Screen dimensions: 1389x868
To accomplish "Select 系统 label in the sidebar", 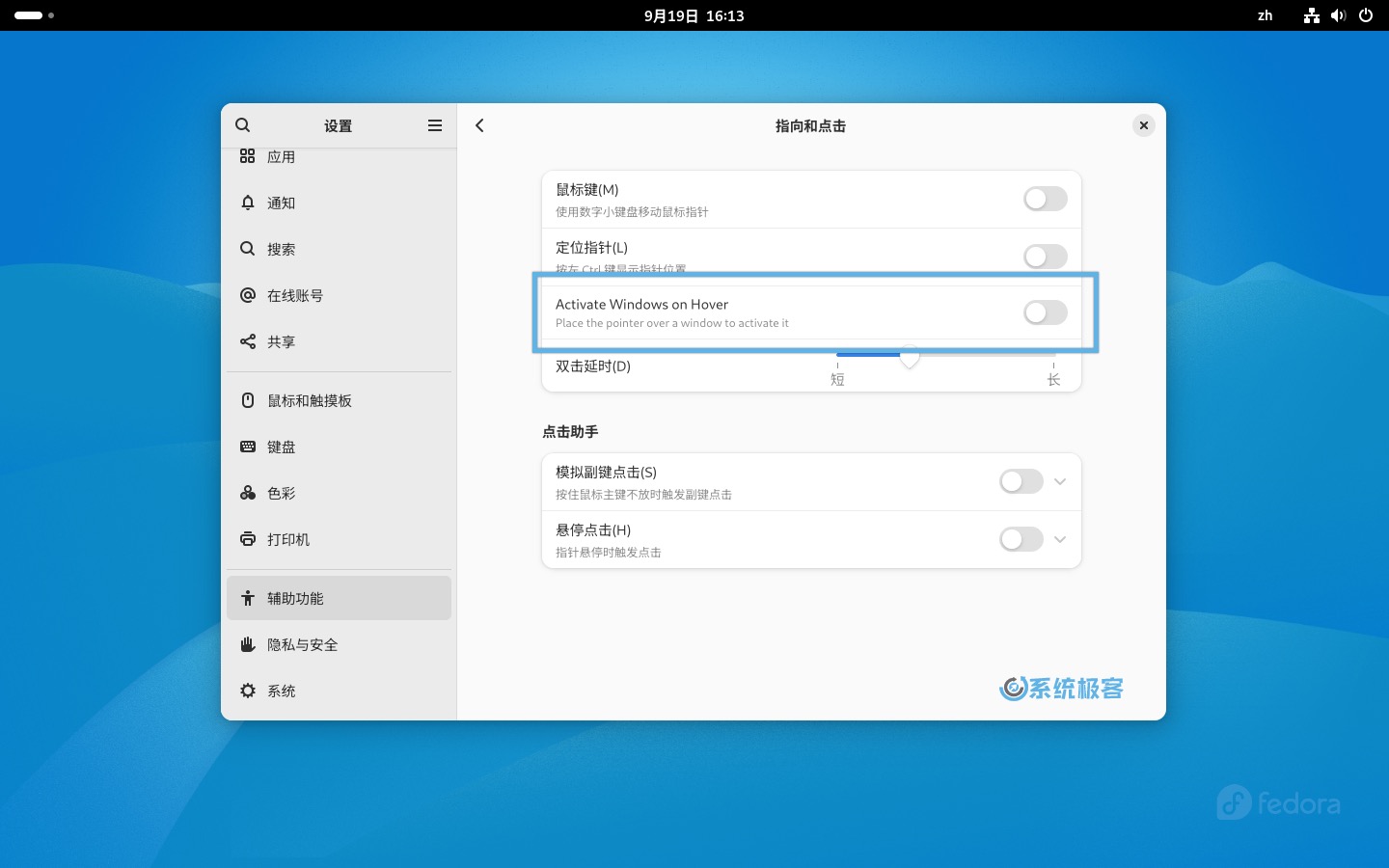I will (281, 691).
